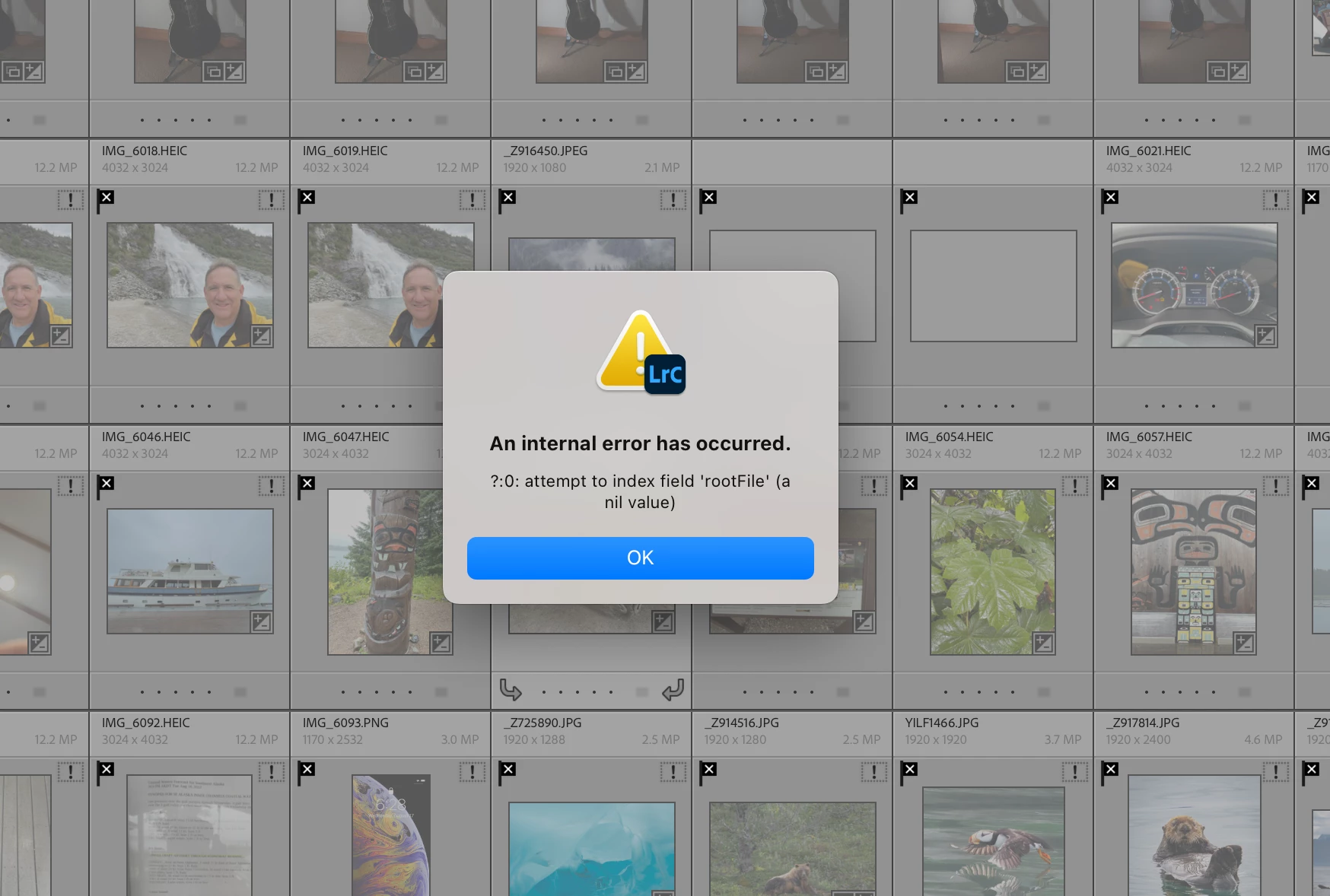Image resolution: width=1330 pixels, height=896 pixels.
Task: Select the sea otter thumbnail _Z917814.JPG
Action: [x=1194, y=835]
